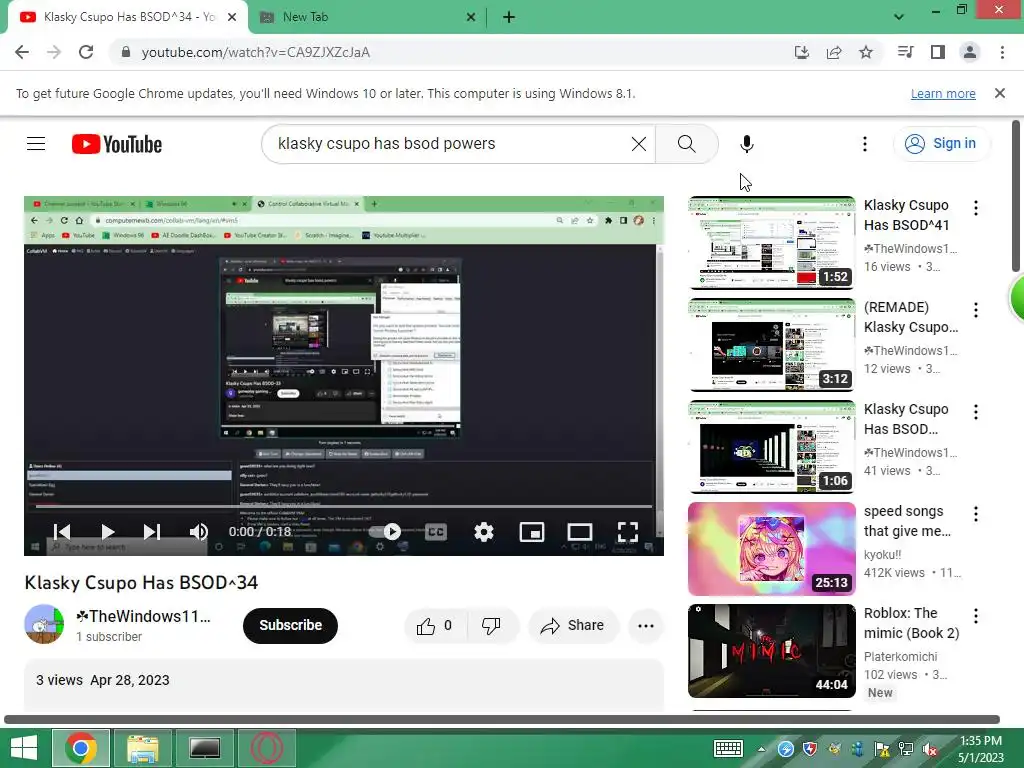
Task: Switch to the New Tab tab
Action: (x=366, y=17)
